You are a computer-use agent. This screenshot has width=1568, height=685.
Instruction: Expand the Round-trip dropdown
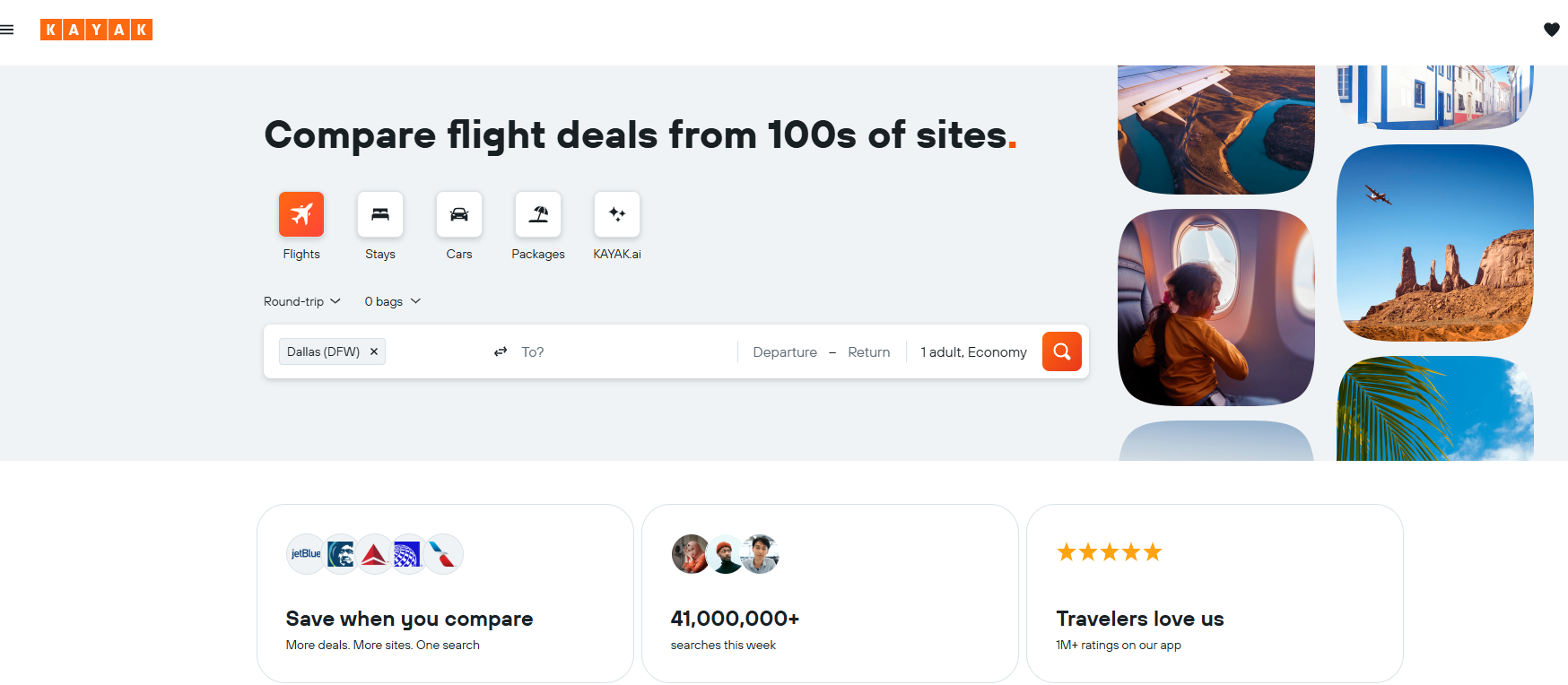(x=302, y=301)
